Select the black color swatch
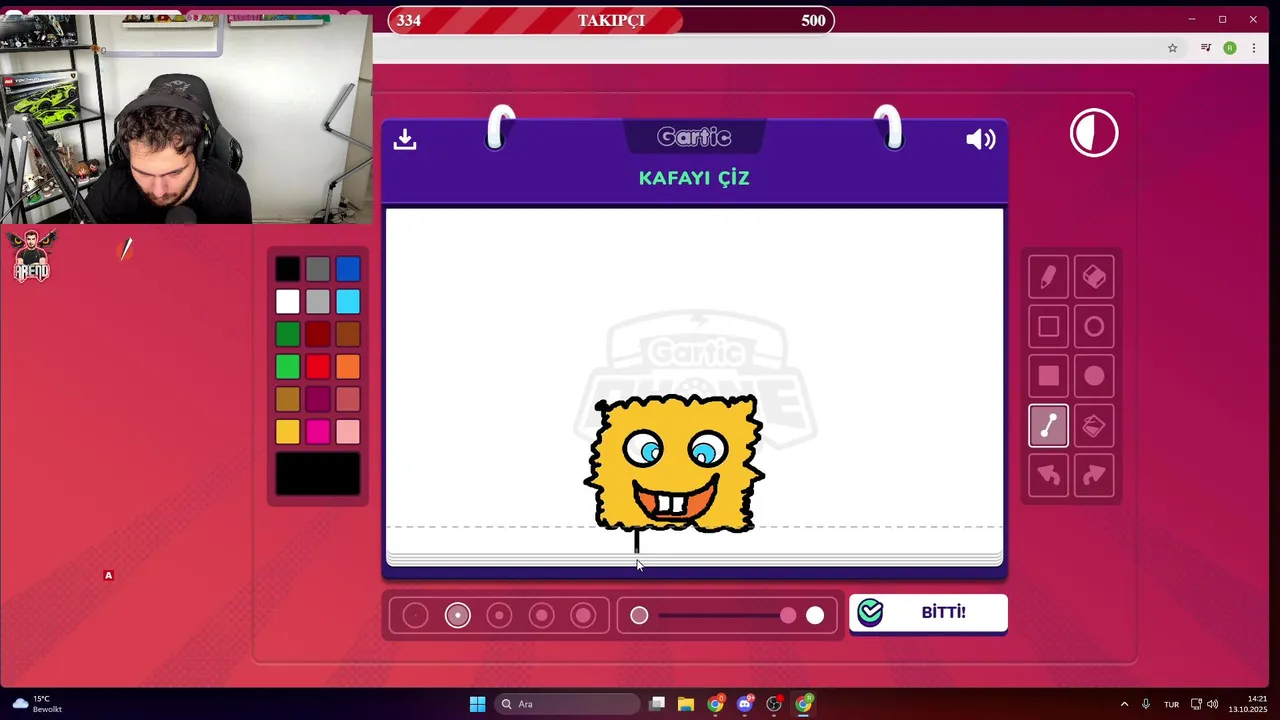 pyautogui.click(x=287, y=269)
